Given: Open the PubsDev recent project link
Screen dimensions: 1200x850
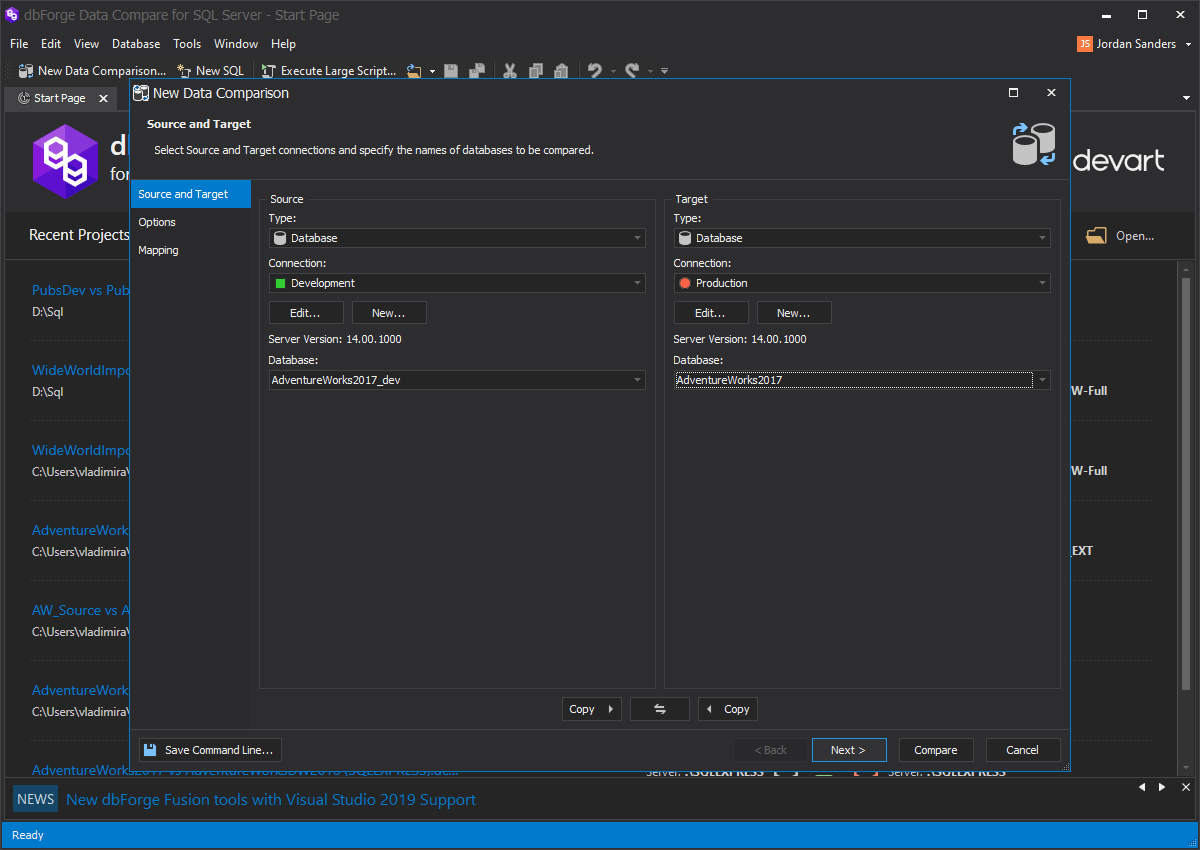Looking at the screenshot, I should point(81,290).
